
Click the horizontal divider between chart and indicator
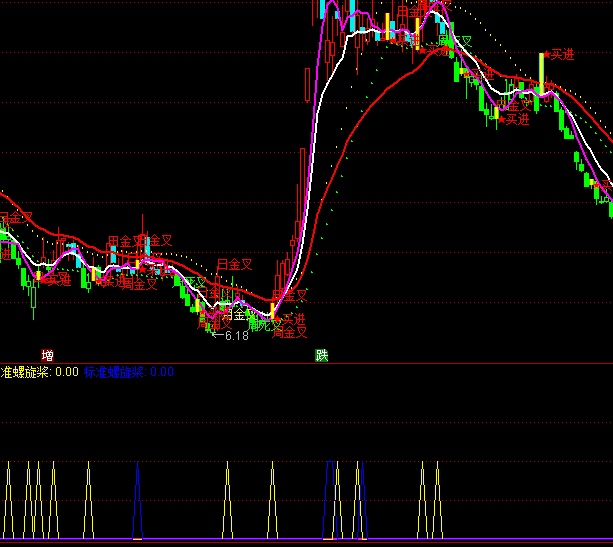coord(306,364)
